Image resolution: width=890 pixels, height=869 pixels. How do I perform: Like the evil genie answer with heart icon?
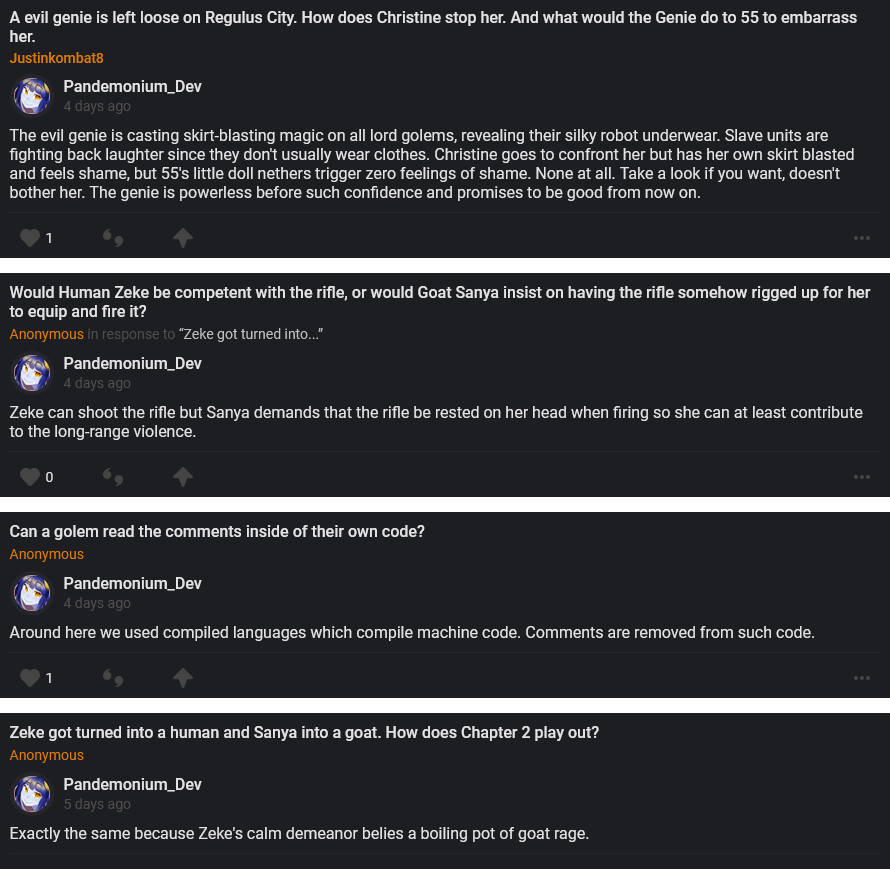[x=30, y=238]
